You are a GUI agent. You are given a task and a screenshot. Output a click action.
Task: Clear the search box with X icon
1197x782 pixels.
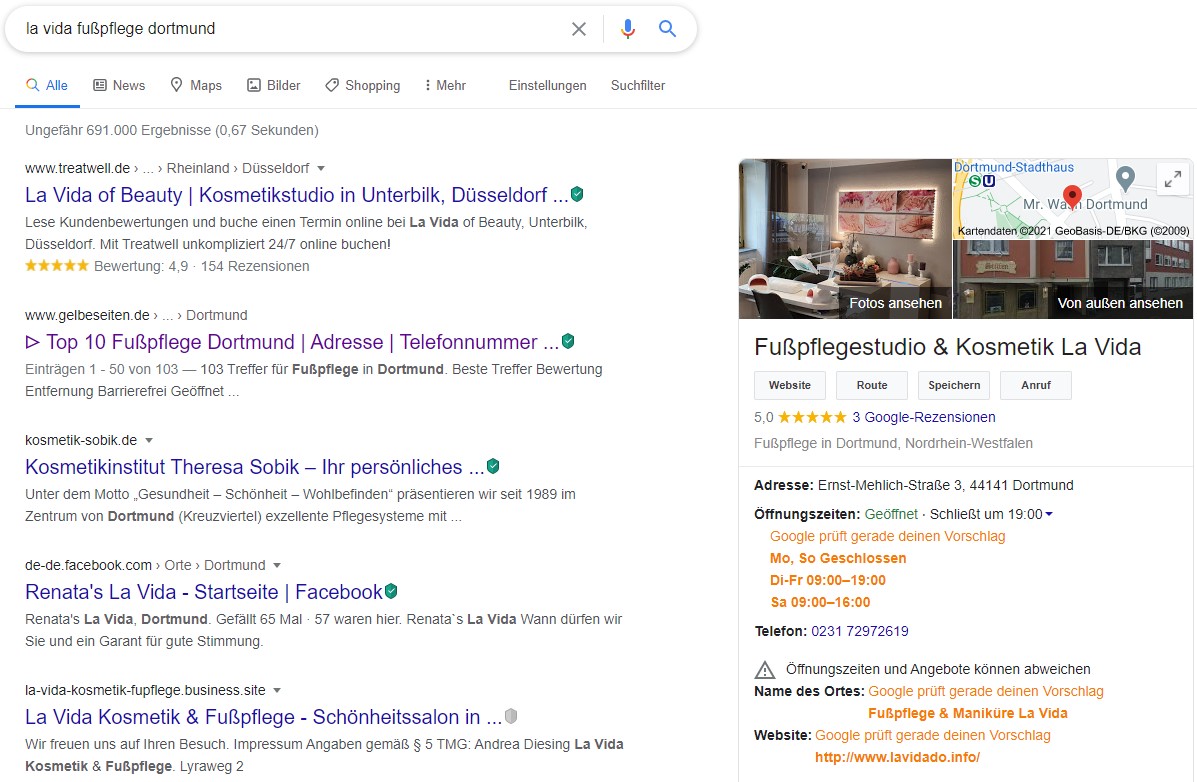pyautogui.click(x=579, y=29)
